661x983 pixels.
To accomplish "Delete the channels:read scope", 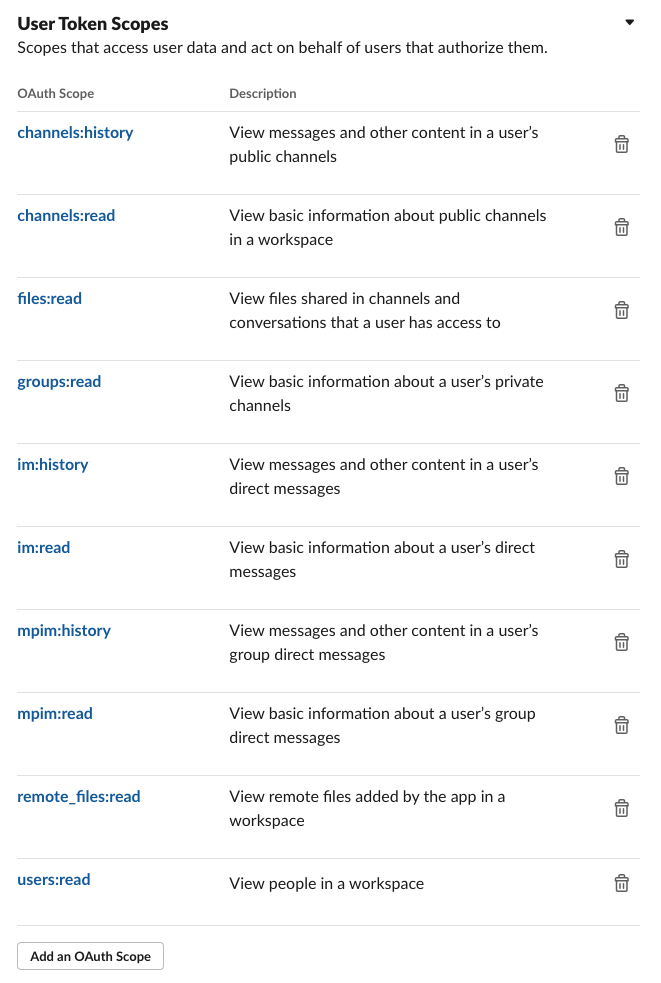I will point(621,226).
